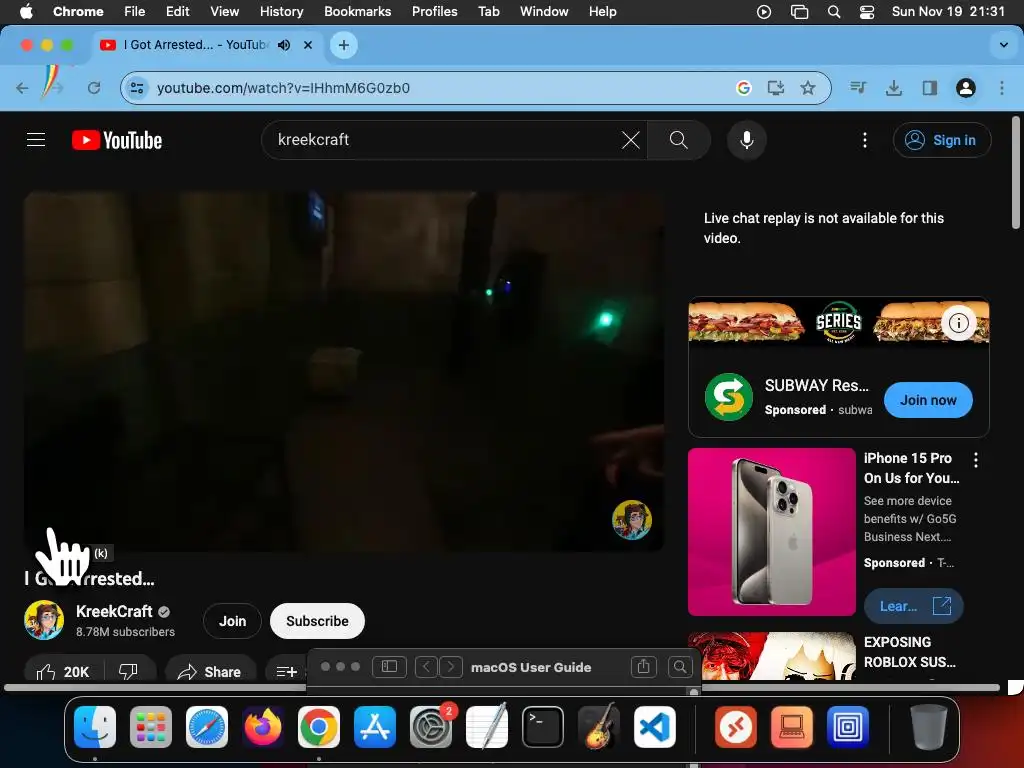Start voice search with the microphone
Screen dimensions: 1024x768
point(746,140)
